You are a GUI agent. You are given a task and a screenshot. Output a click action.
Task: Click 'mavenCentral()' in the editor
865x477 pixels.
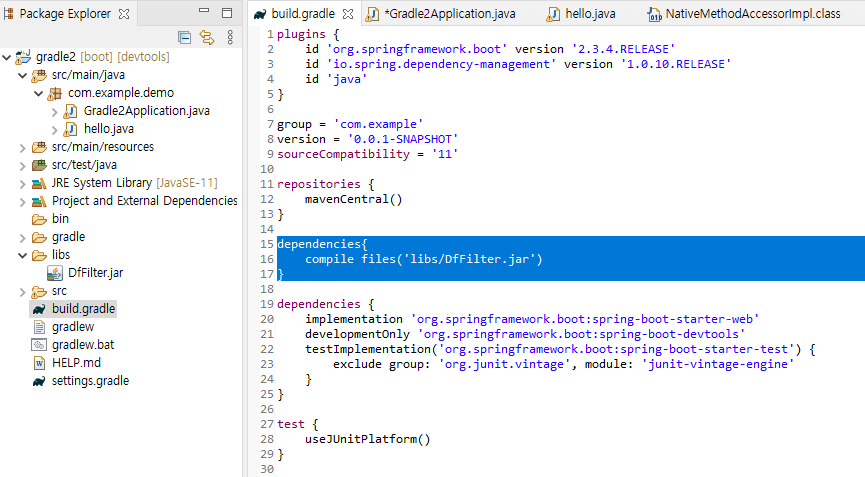click(354, 199)
